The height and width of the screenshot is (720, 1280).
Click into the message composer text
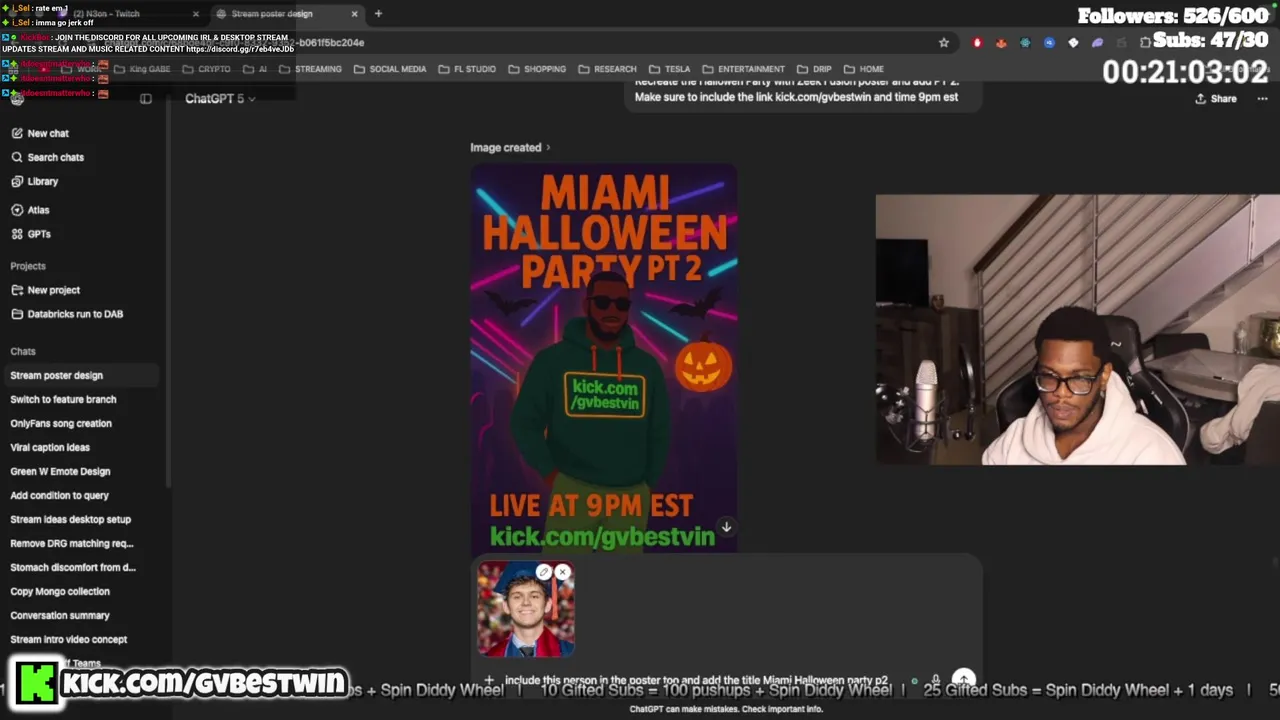click(696, 680)
